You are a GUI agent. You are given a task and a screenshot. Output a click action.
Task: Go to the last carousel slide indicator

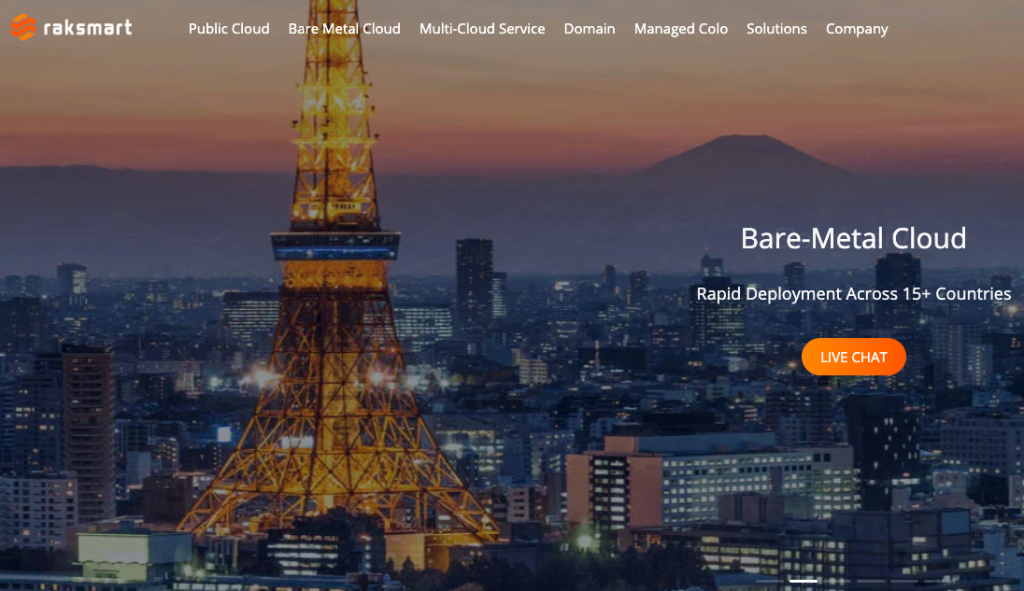point(935,580)
